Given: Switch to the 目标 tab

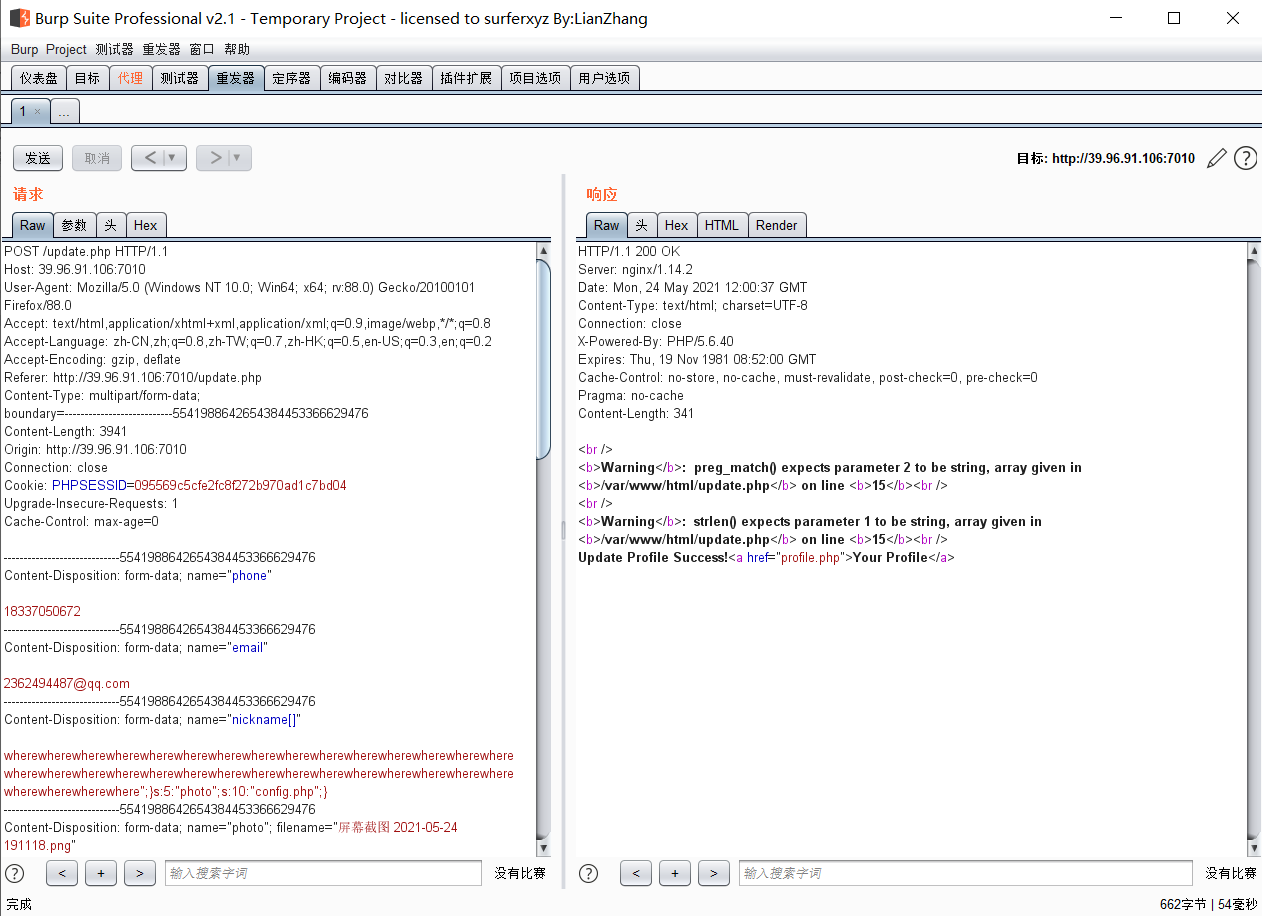Looking at the screenshot, I should pos(87,78).
